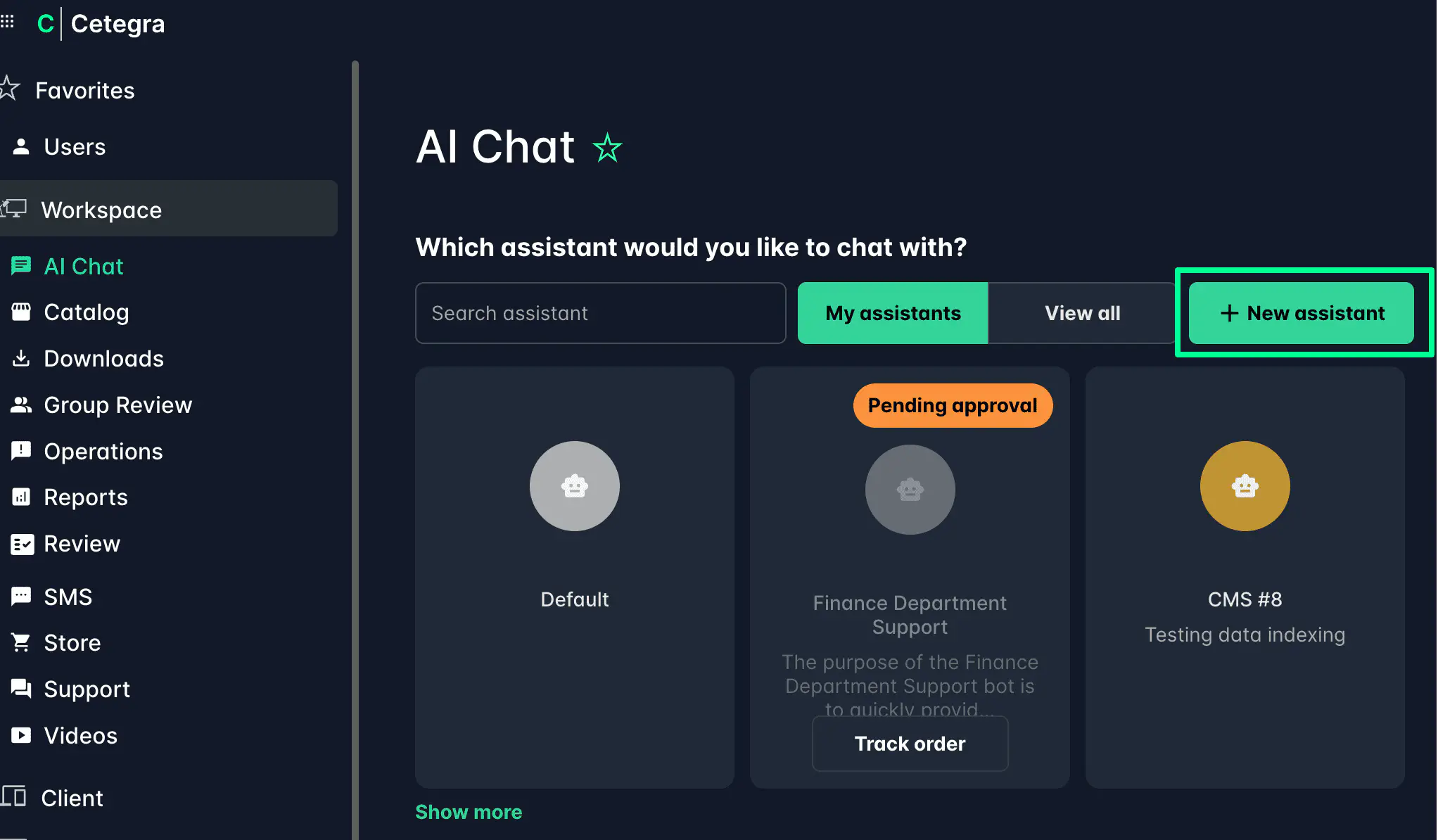
Task: Click the Search assistant field
Action: point(600,313)
